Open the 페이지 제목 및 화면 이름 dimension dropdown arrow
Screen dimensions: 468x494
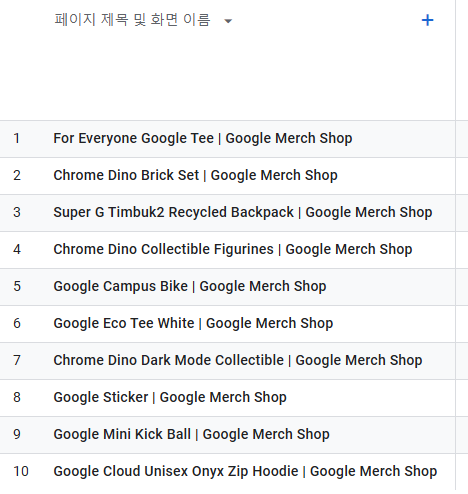[228, 21]
